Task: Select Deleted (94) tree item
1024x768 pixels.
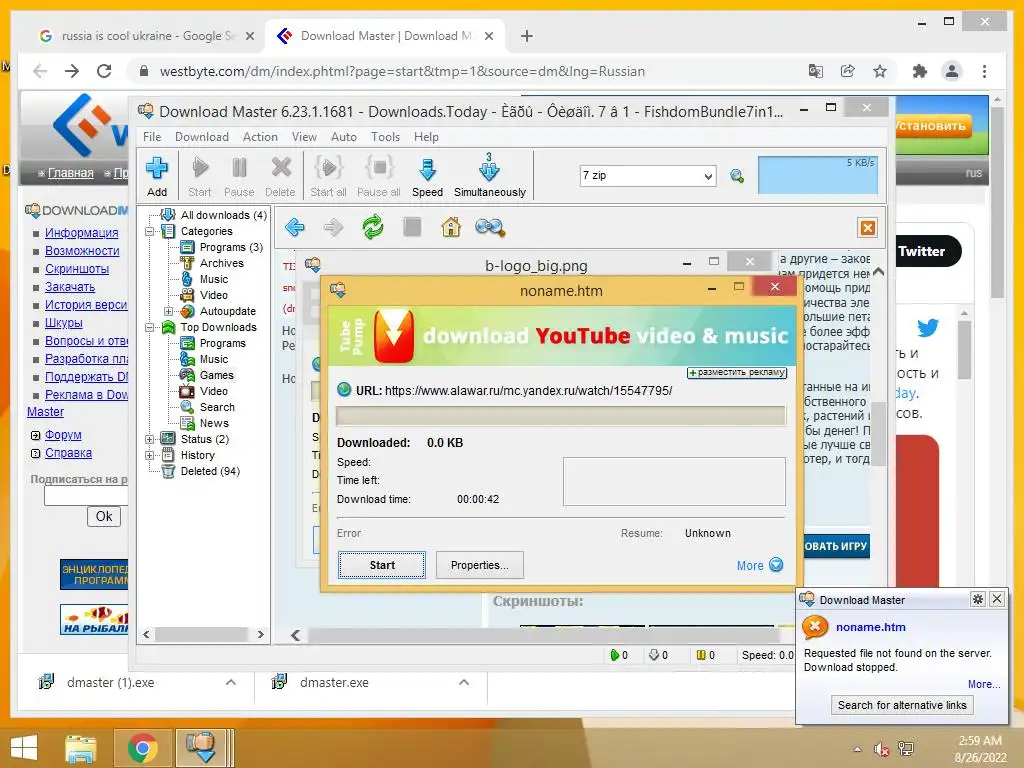Action: 210,472
